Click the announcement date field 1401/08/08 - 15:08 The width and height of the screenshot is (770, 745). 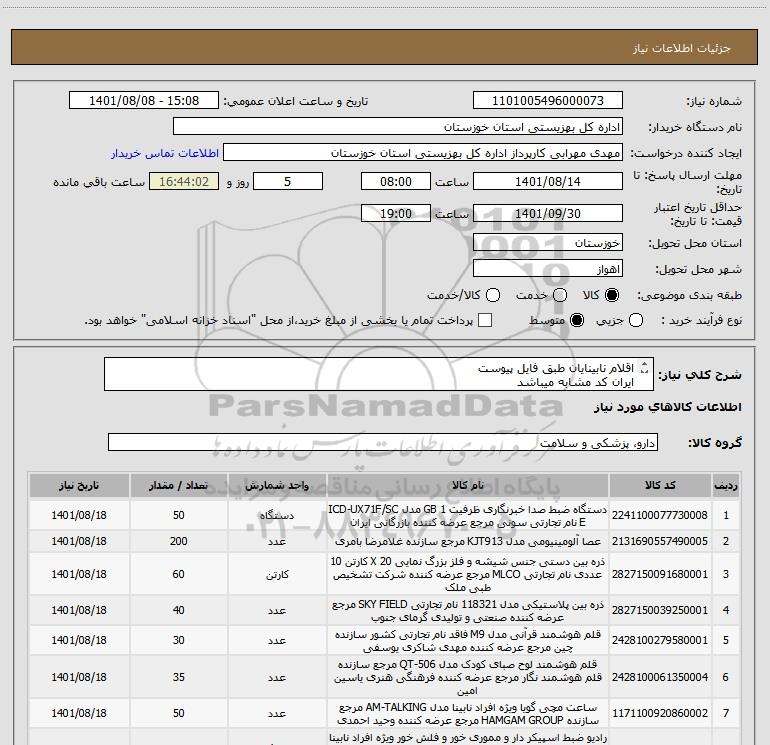point(144,101)
